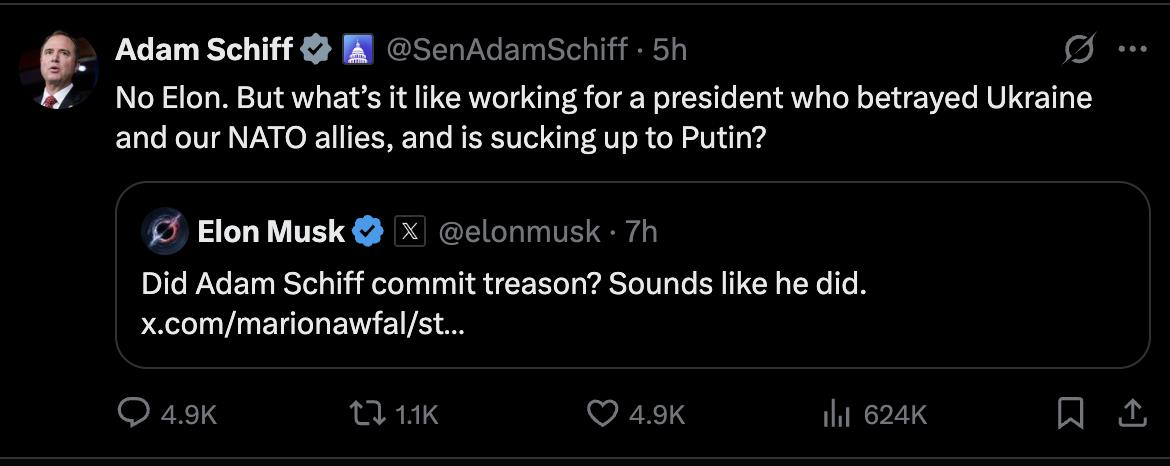Click the X affiliation badge beside Elon Musk
Screen dimensions: 1170x466
click(410, 232)
